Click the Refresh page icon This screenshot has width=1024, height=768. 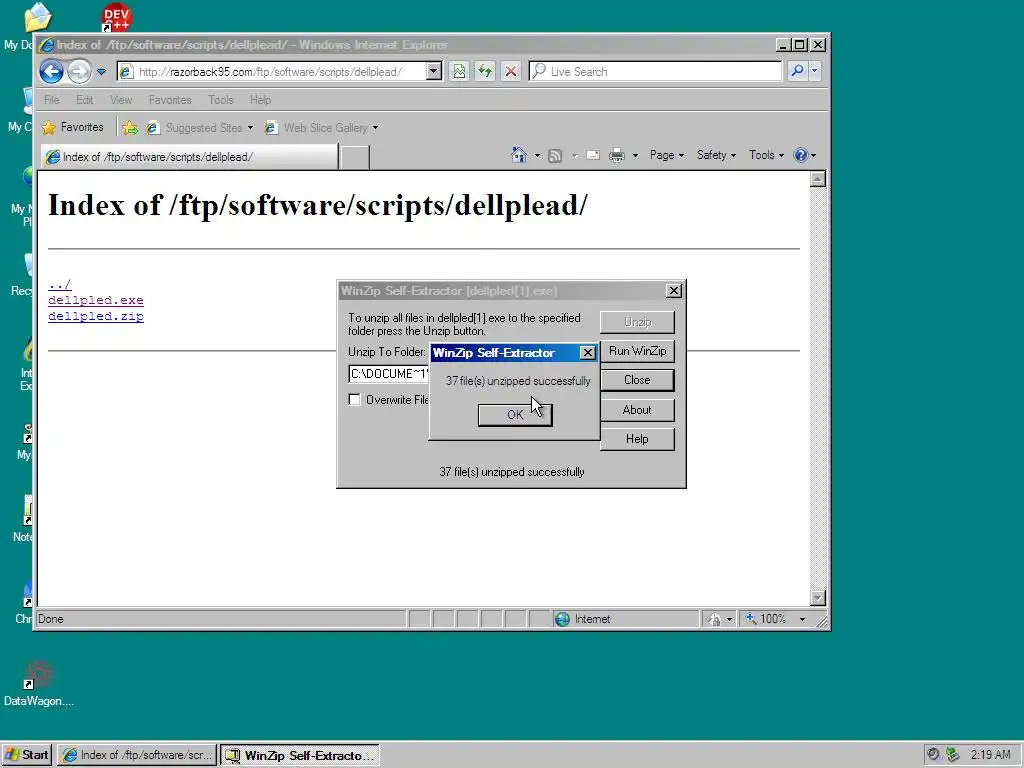[485, 71]
